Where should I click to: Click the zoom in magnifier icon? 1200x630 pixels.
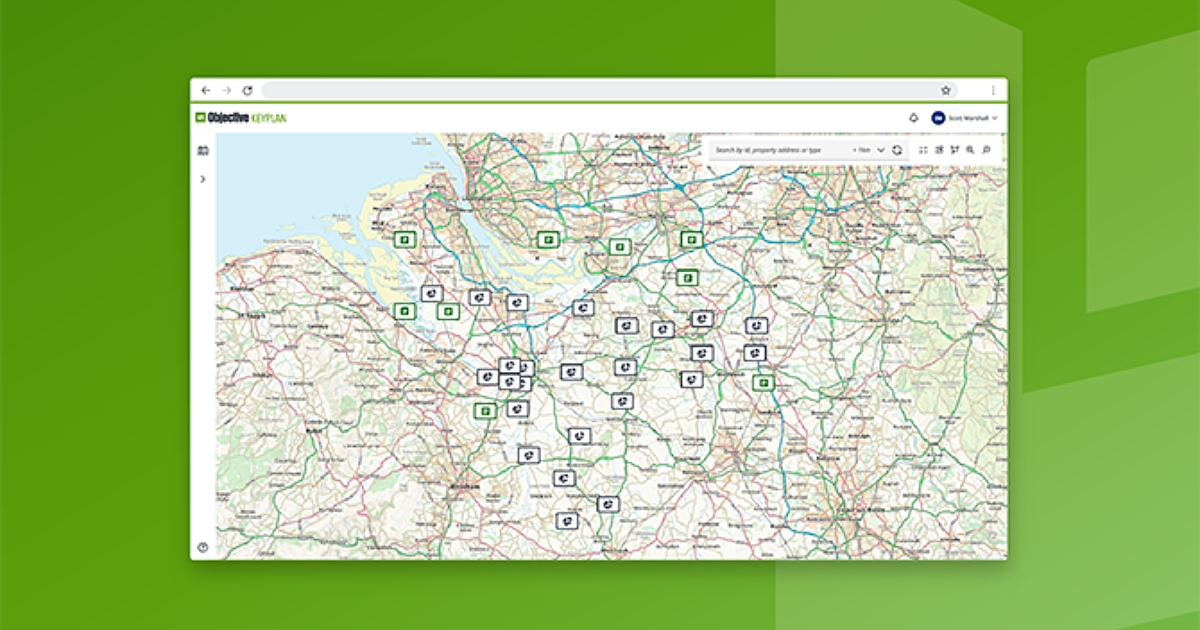(x=970, y=150)
